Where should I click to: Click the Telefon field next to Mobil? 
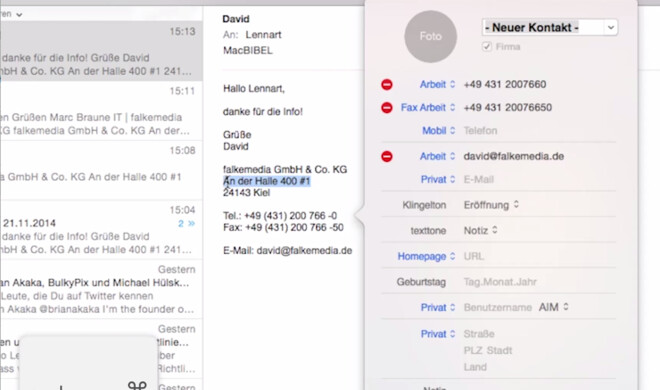tap(480, 131)
